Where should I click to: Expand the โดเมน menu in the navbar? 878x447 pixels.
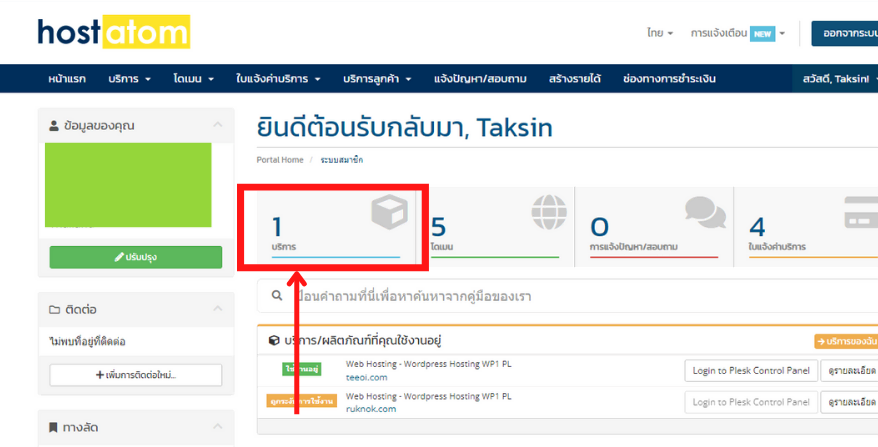(193, 79)
